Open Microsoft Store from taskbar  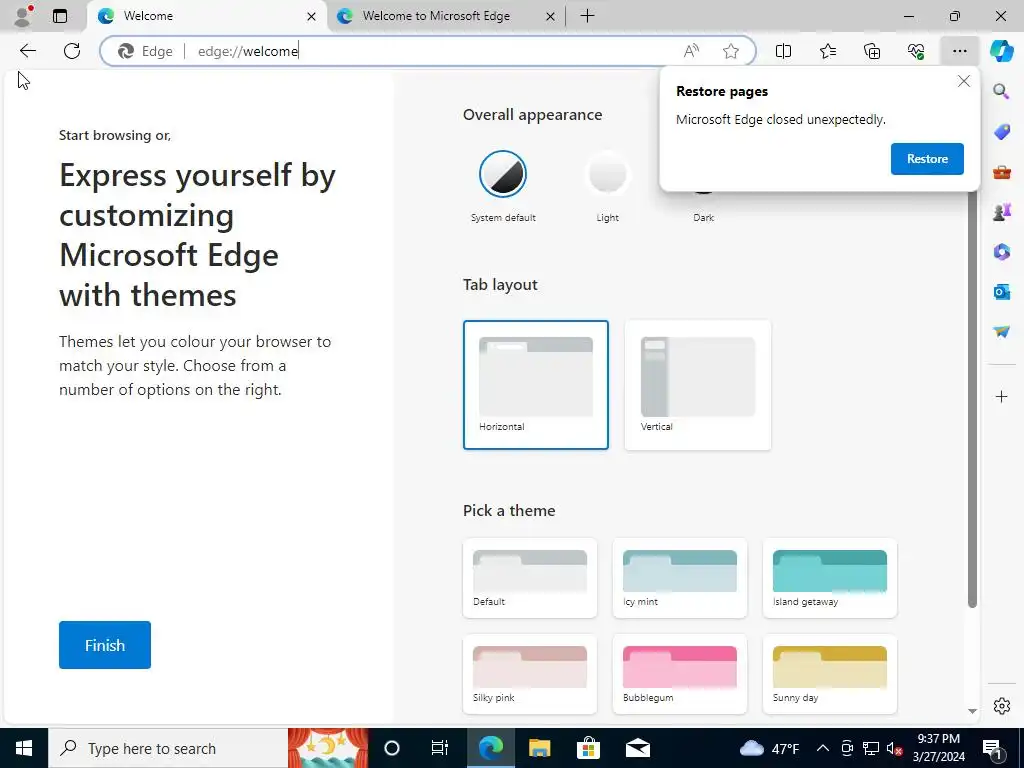point(588,748)
